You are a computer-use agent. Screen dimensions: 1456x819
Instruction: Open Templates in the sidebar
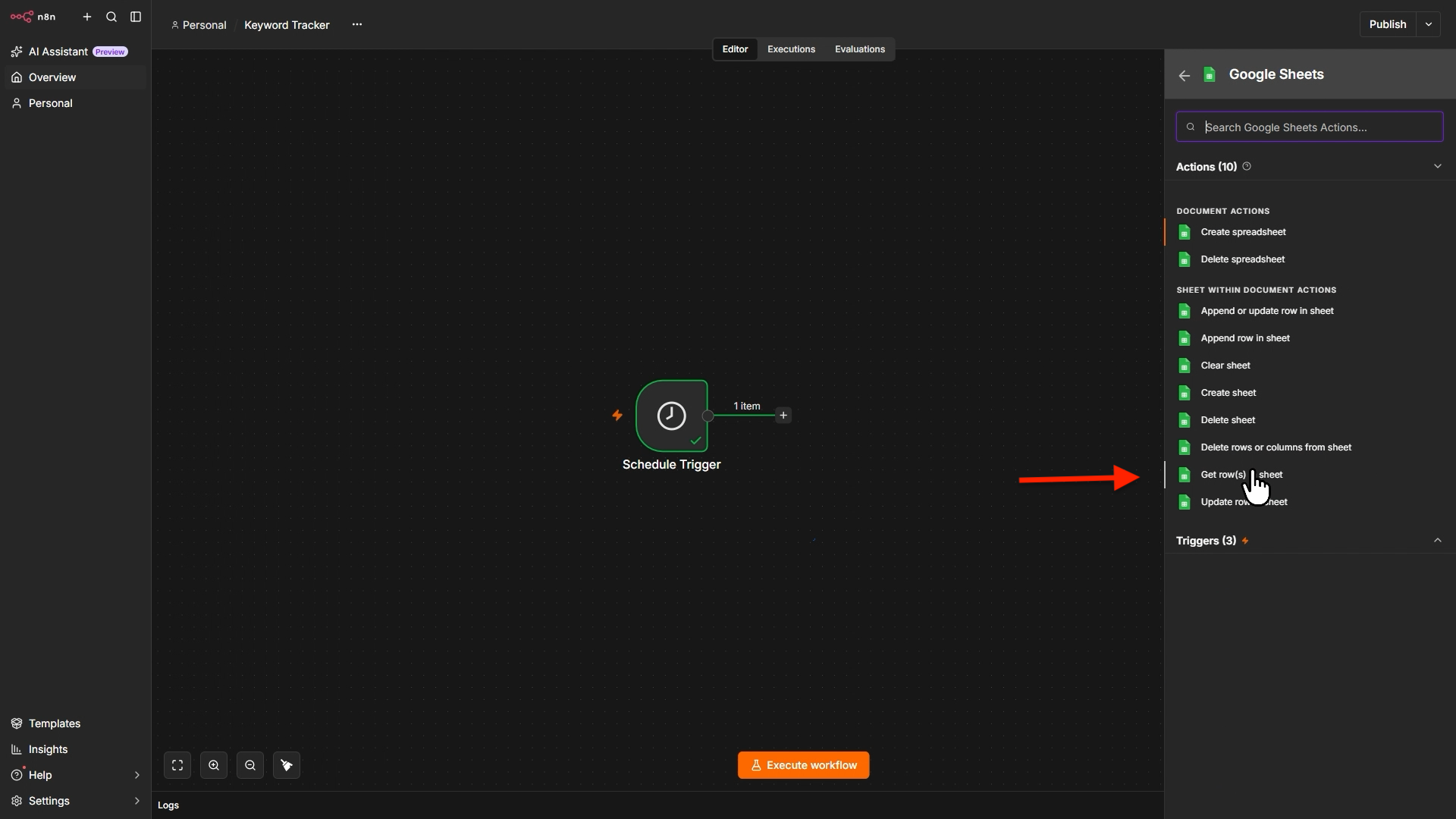pyautogui.click(x=75, y=723)
